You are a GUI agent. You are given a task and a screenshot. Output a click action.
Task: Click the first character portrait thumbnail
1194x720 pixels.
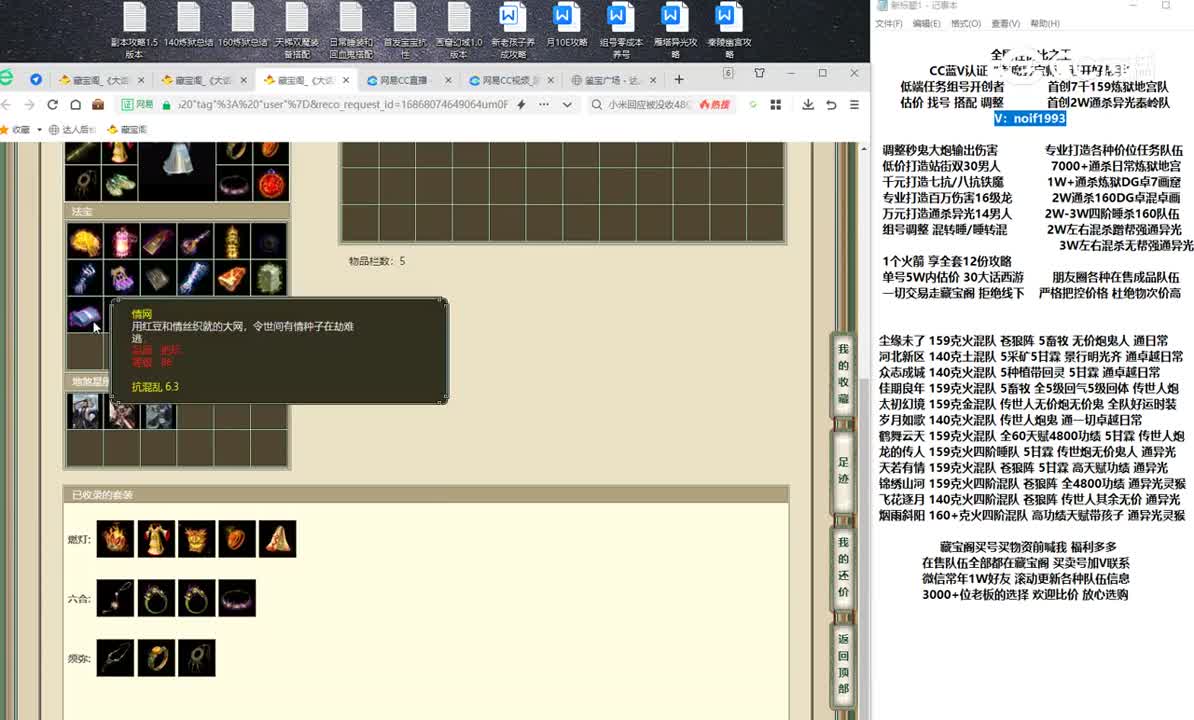click(x=85, y=411)
